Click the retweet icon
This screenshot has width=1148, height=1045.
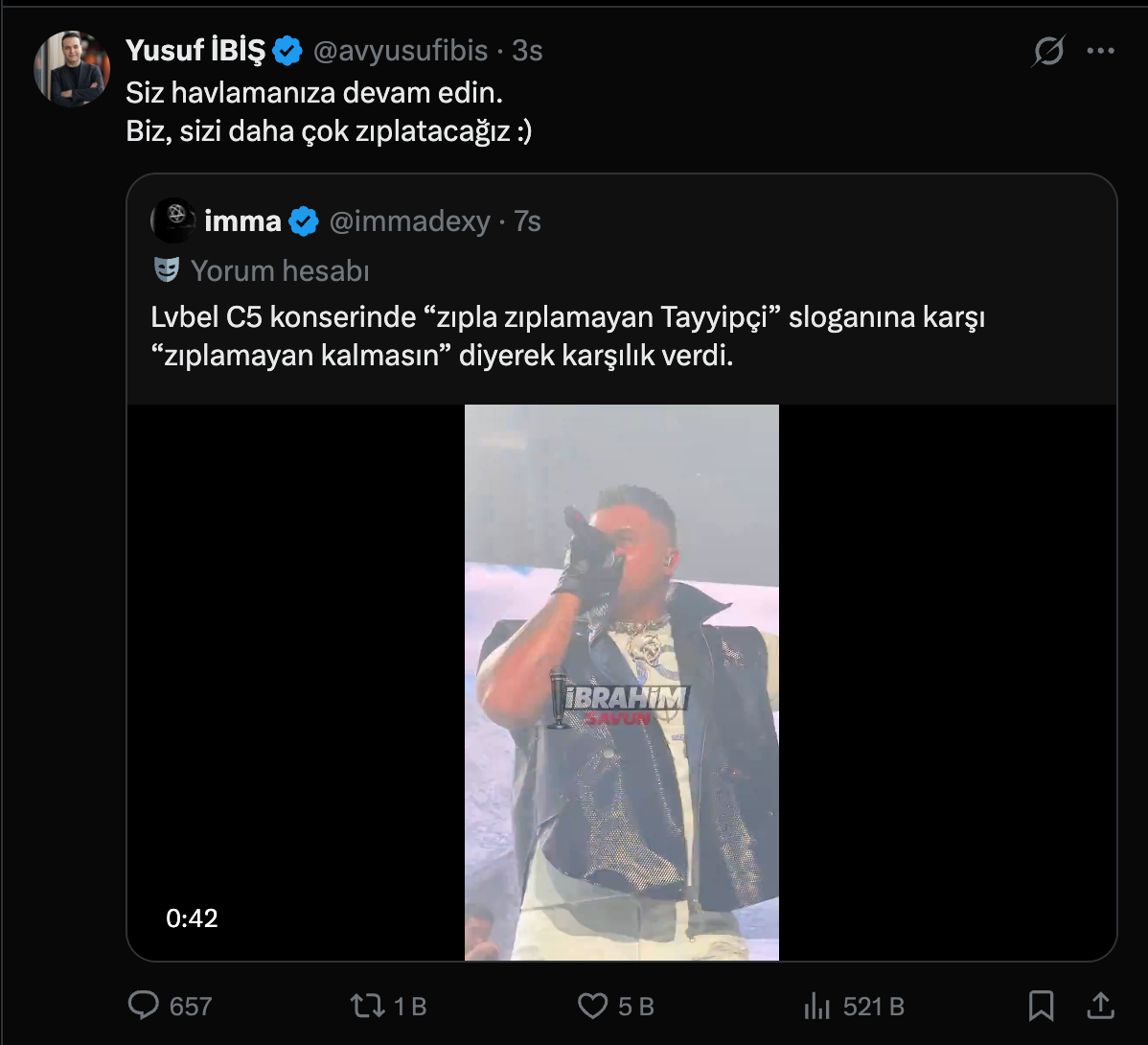(x=366, y=1005)
